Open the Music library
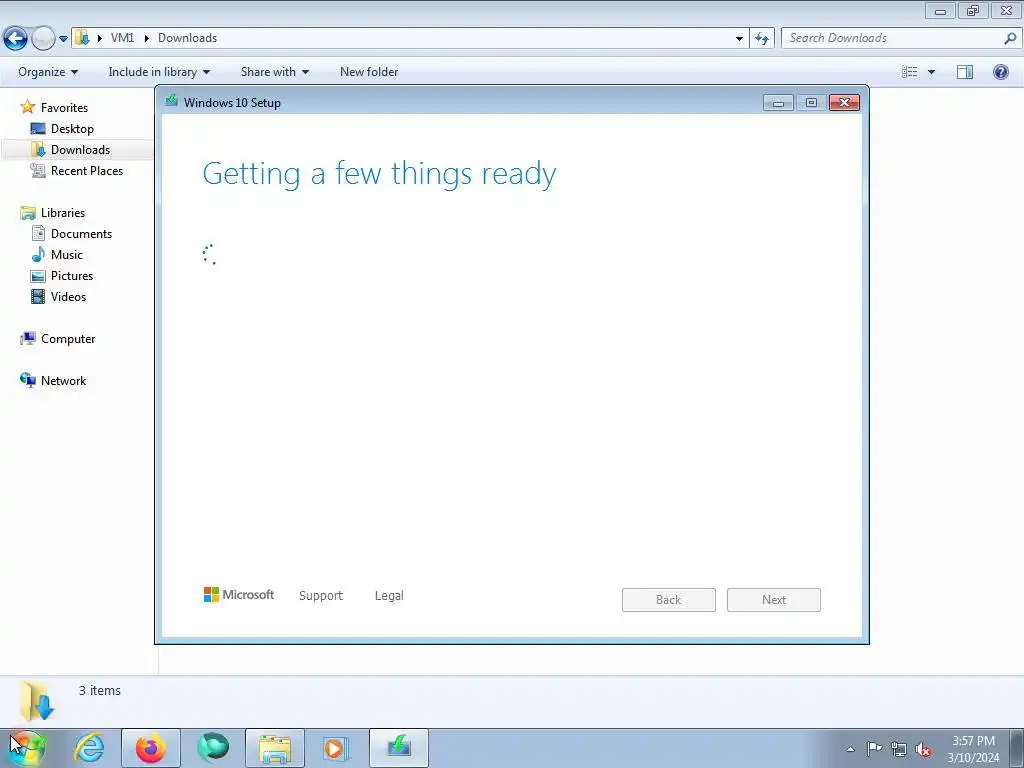1024x768 pixels. 67,255
